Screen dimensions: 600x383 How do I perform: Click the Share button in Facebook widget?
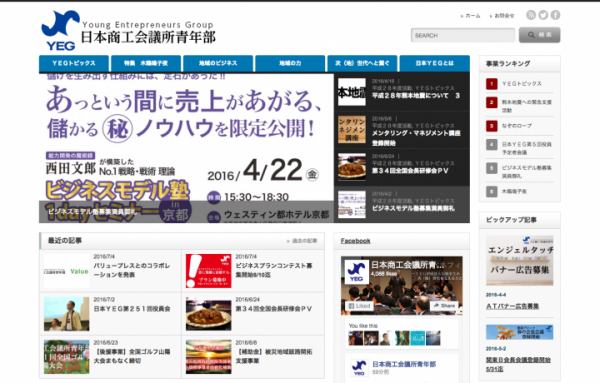point(445,306)
